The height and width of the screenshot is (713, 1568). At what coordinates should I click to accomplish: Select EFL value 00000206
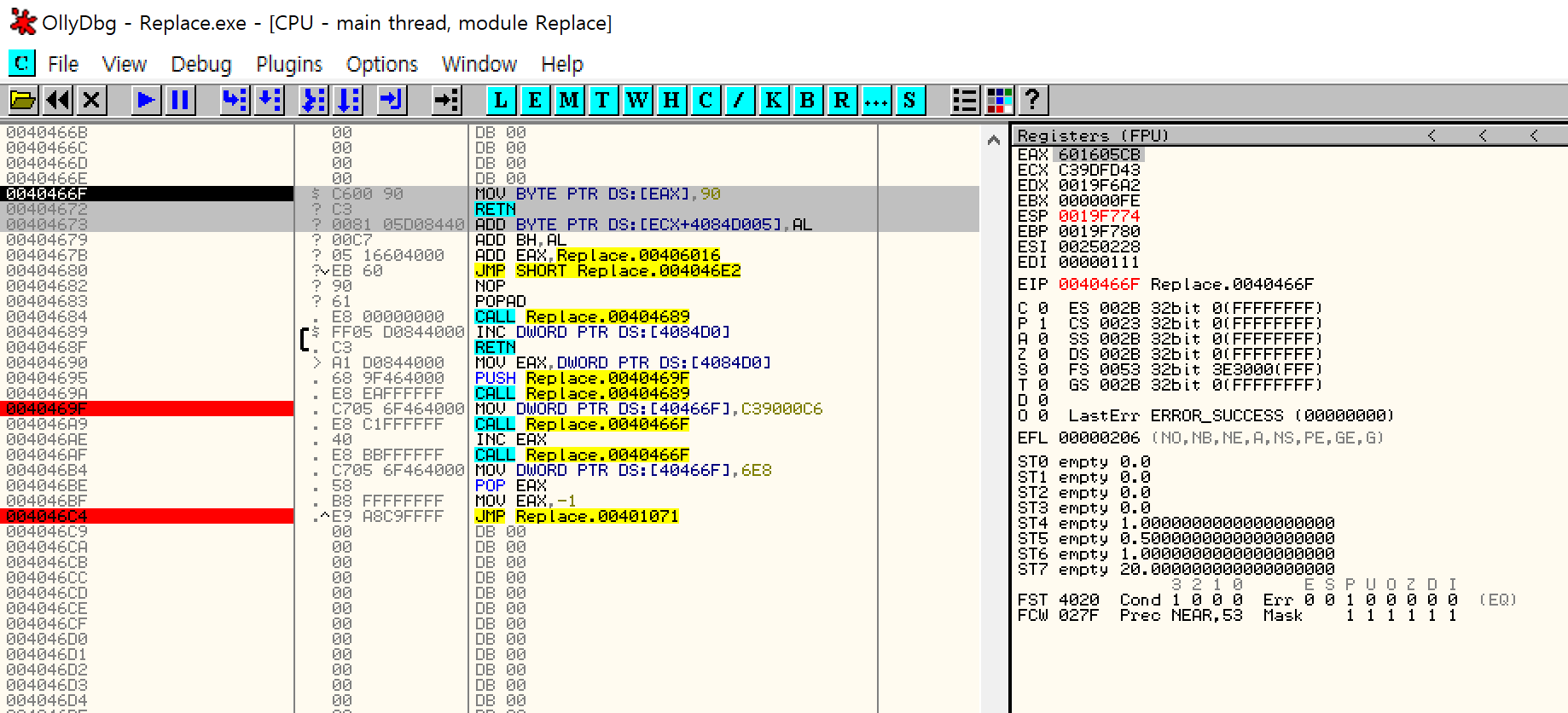point(1099,438)
